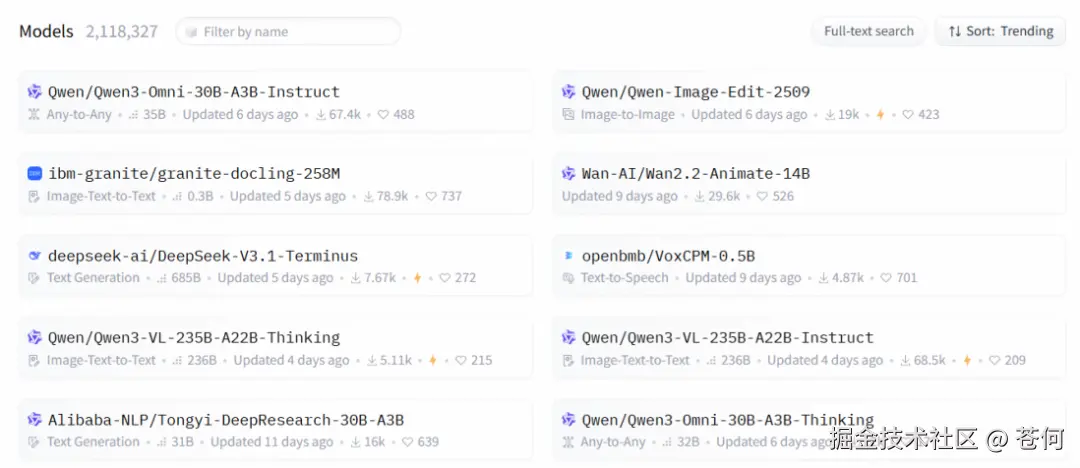Select the Image-to-Image tag on Qwen-Image-Edit
Image resolution: width=1080 pixels, height=468 pixels.
(627, 115)
